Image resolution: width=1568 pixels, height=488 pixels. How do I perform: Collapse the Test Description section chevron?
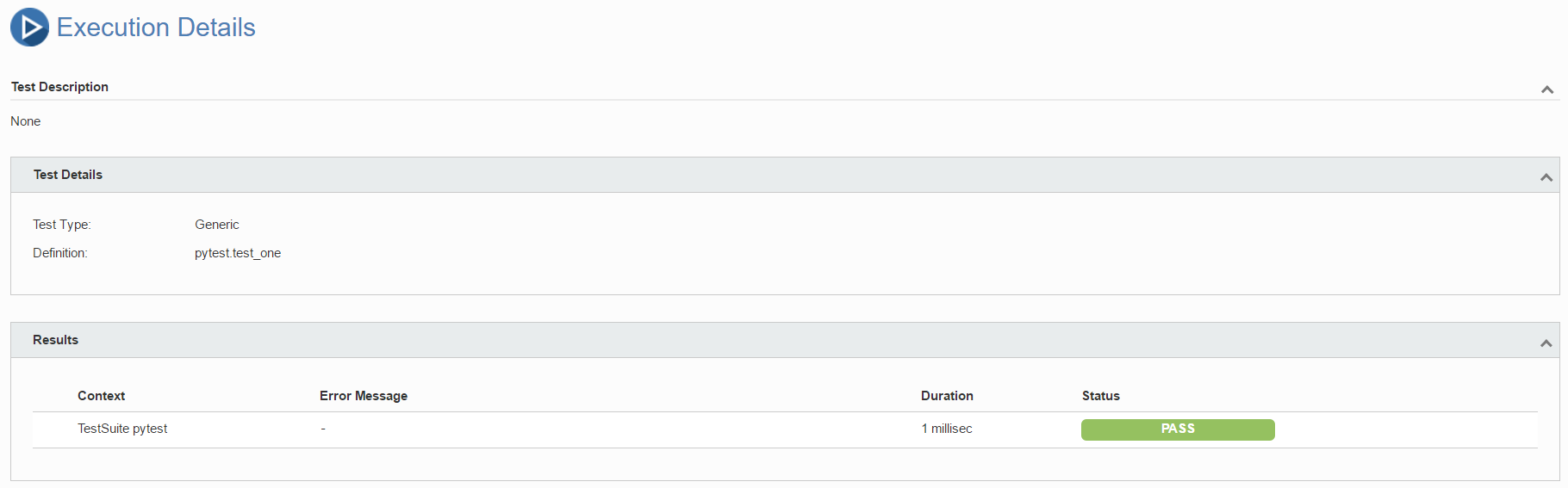pyautogui.click(x=1547, y=90)
